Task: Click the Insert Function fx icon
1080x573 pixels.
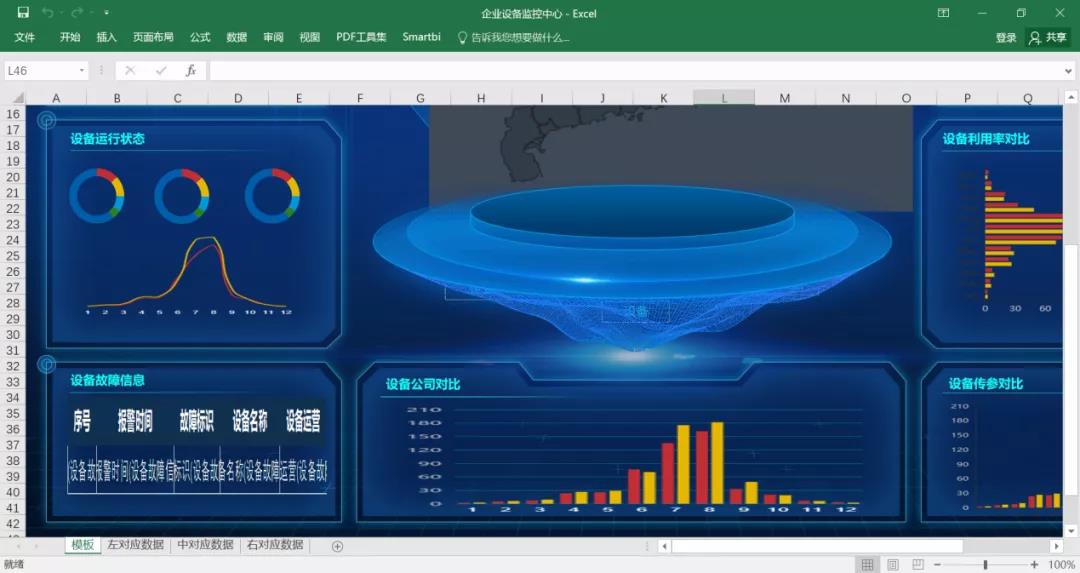Action: pyautogui.click(x=190, y=71)
